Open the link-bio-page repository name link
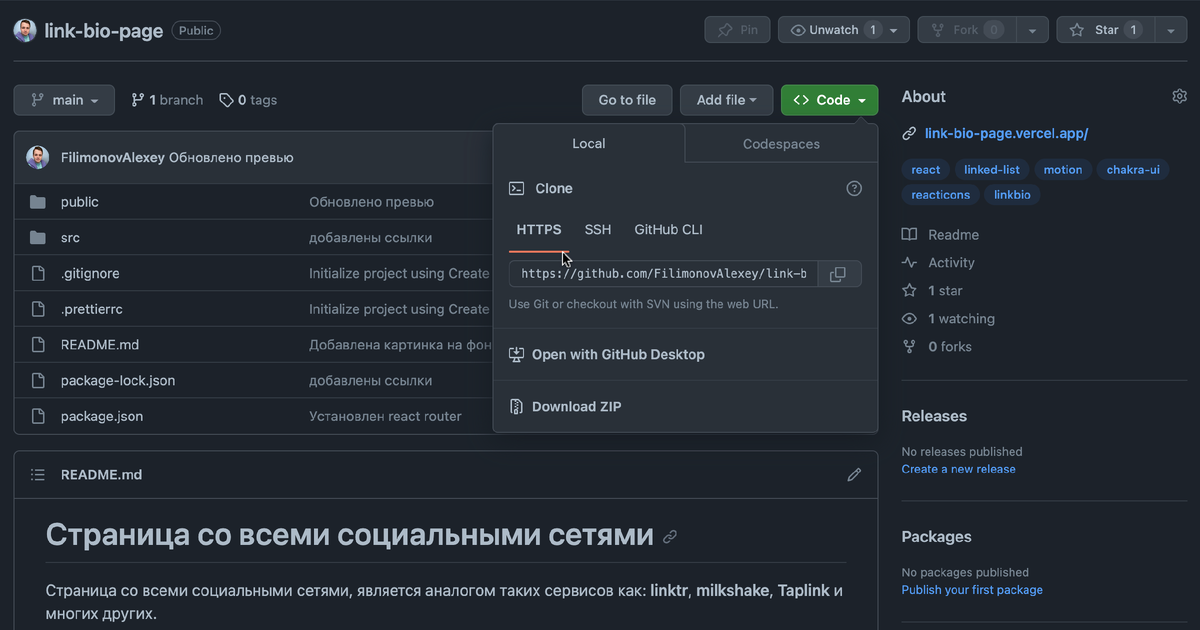 [x=104, y=30]
